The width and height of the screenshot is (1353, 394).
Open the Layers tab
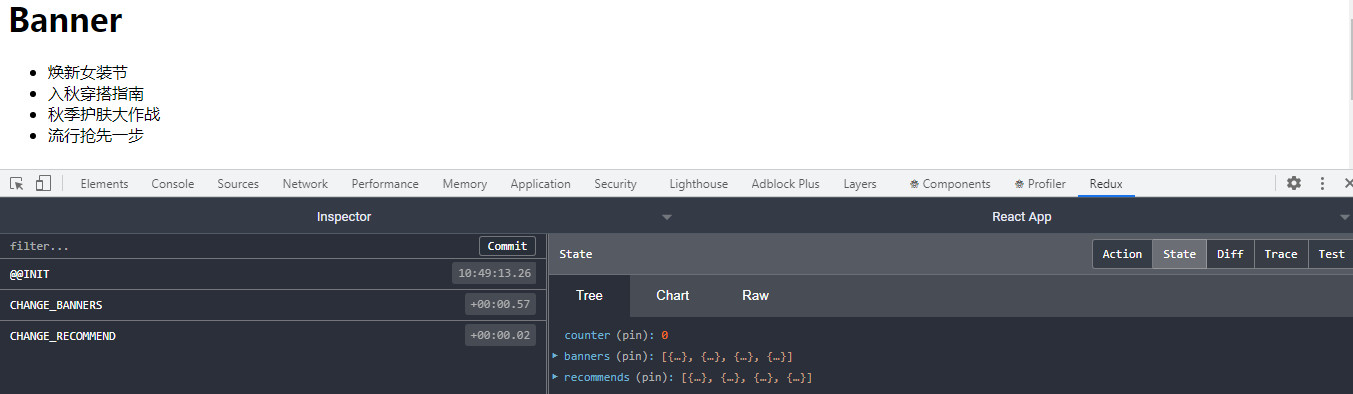pos(860,184)
